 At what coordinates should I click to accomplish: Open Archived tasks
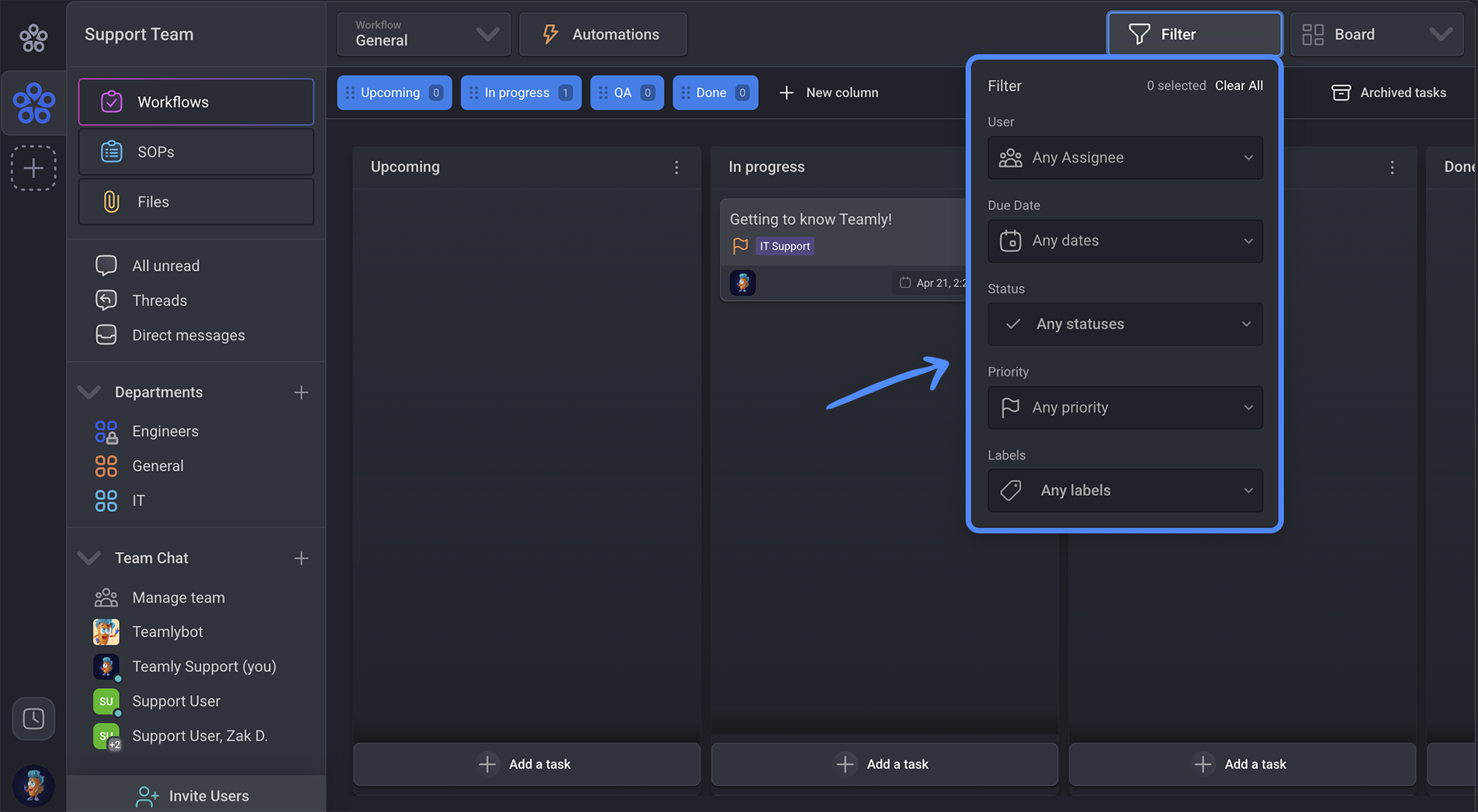click(x=1389, y=92)
